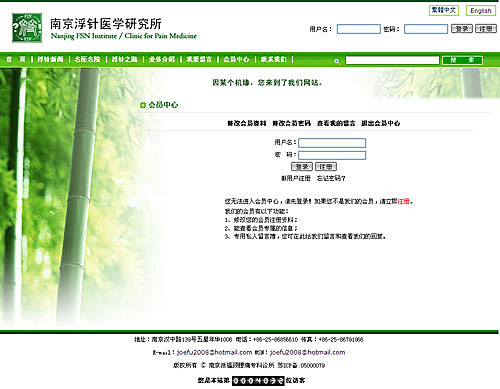Click the visitor counter digits in footer
Screen dimensions: 500x389
click(258, 380)
